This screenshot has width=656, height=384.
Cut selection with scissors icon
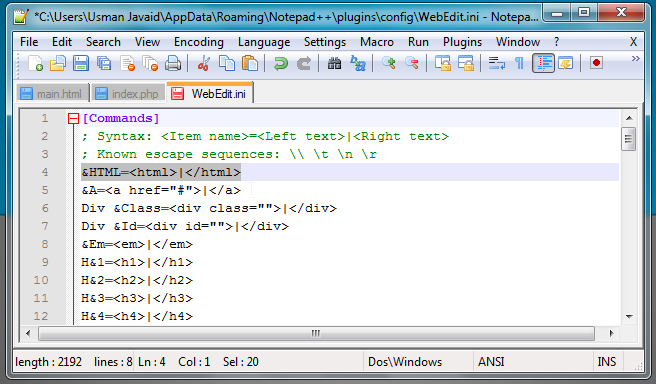(204, 64)
